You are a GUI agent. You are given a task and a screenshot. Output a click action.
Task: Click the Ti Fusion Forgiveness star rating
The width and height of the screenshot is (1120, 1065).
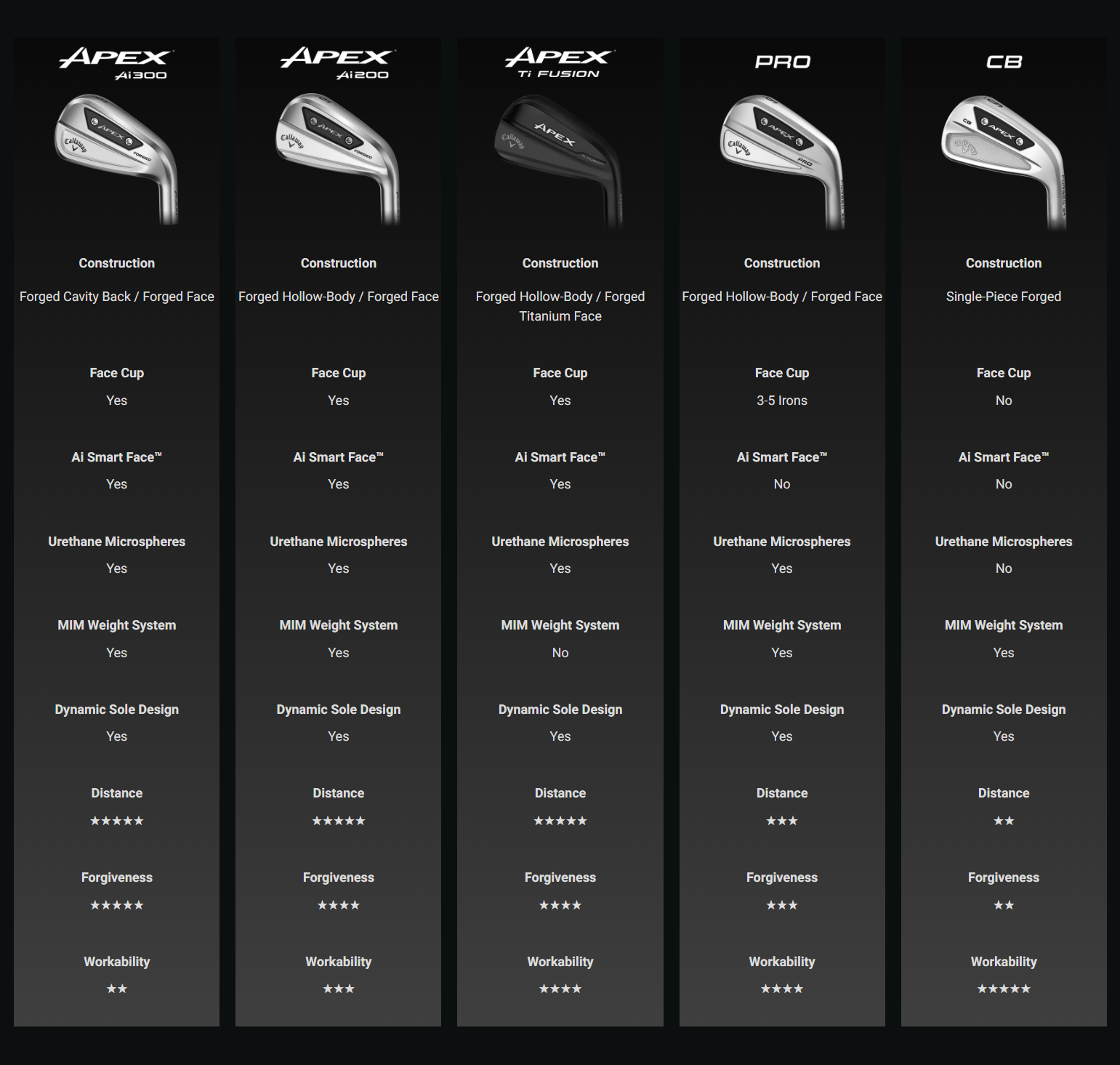pos(560,905)
